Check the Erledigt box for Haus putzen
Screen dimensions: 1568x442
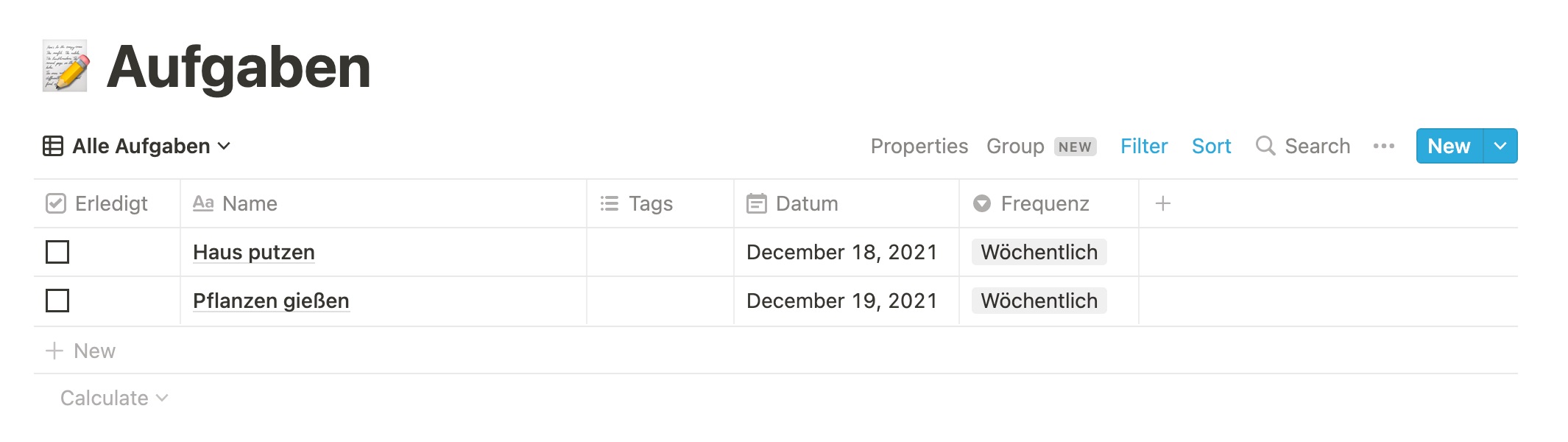[x=57, y=252]
